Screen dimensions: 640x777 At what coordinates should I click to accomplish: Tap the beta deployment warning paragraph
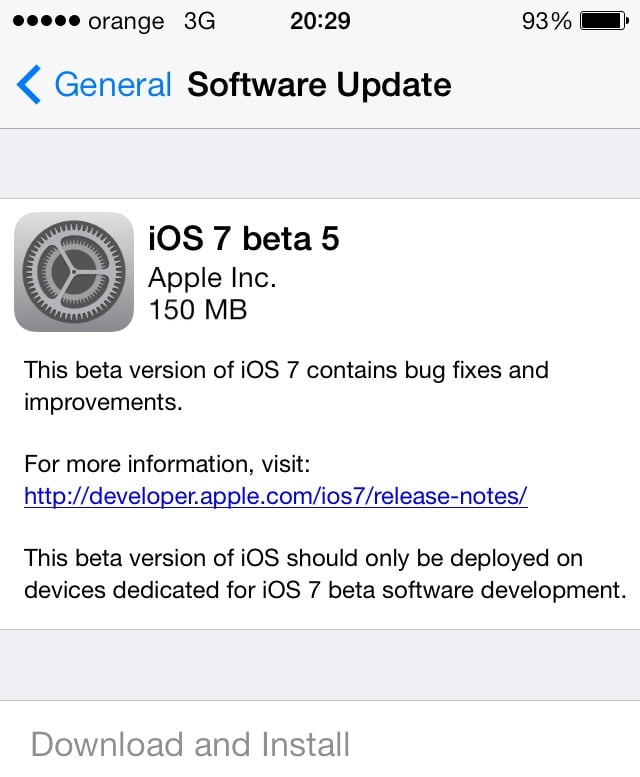(325, 574)
